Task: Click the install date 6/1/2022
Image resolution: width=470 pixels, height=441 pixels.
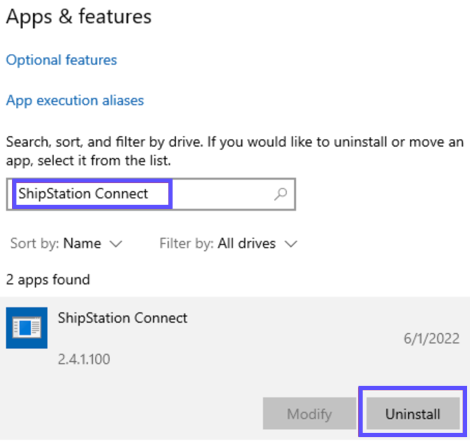Action: [x=432, y=339]
